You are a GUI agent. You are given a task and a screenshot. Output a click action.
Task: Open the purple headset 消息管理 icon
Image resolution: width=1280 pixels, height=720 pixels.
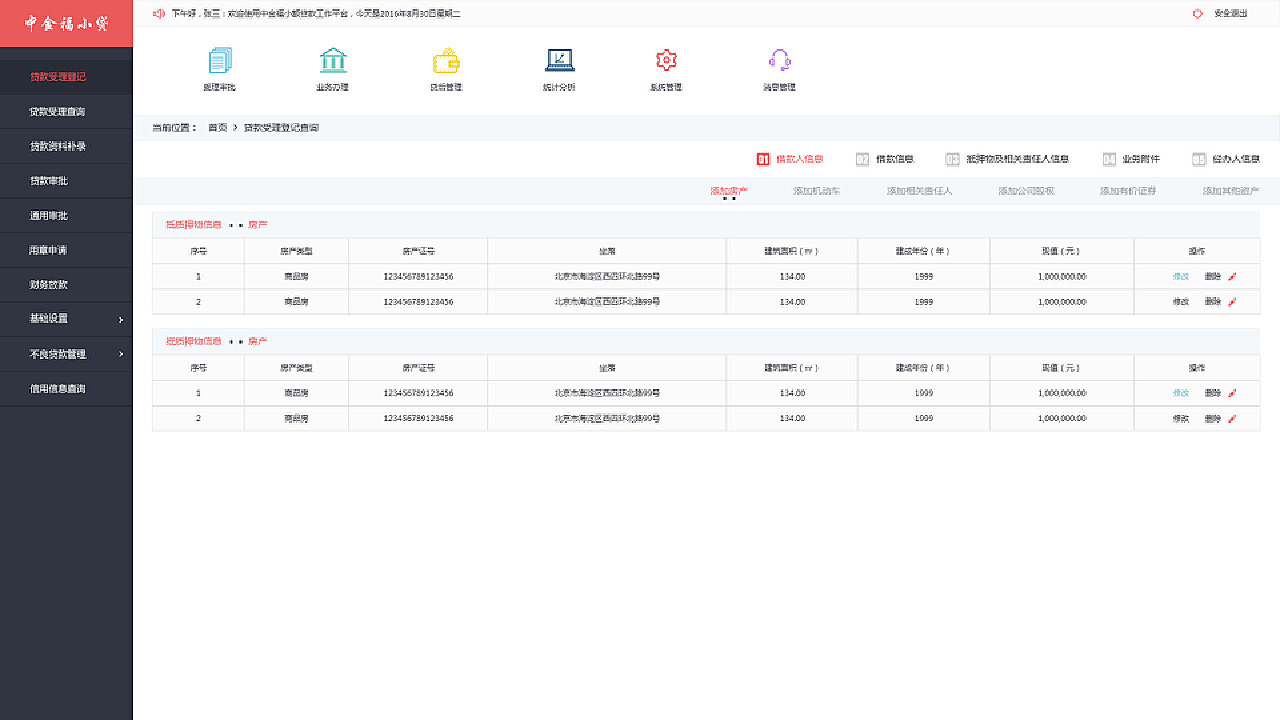(x=780, y=61)
